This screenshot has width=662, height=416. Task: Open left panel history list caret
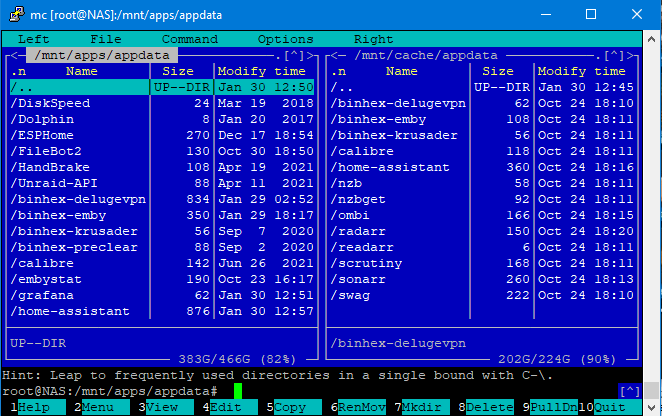[294, 55]
